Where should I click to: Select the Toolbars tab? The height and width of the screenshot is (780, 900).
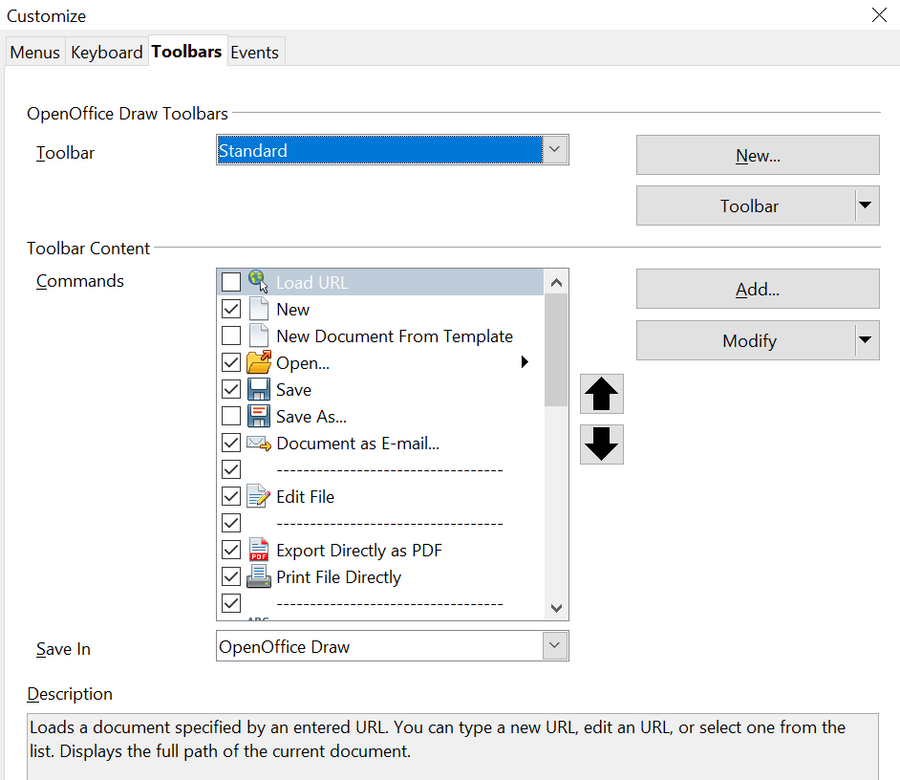(187, 51)
